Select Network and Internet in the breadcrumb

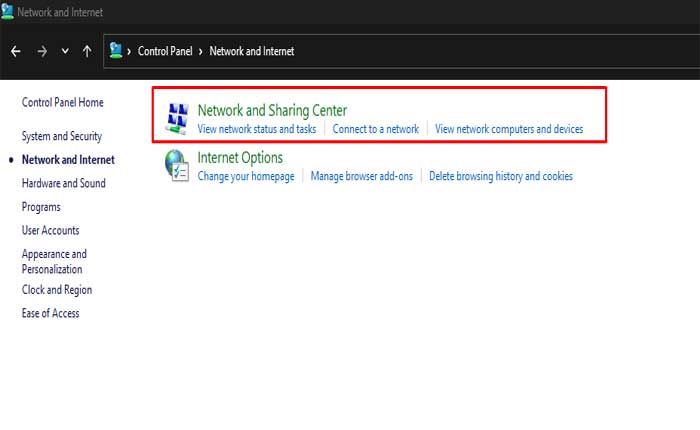(x=252, y=51)
